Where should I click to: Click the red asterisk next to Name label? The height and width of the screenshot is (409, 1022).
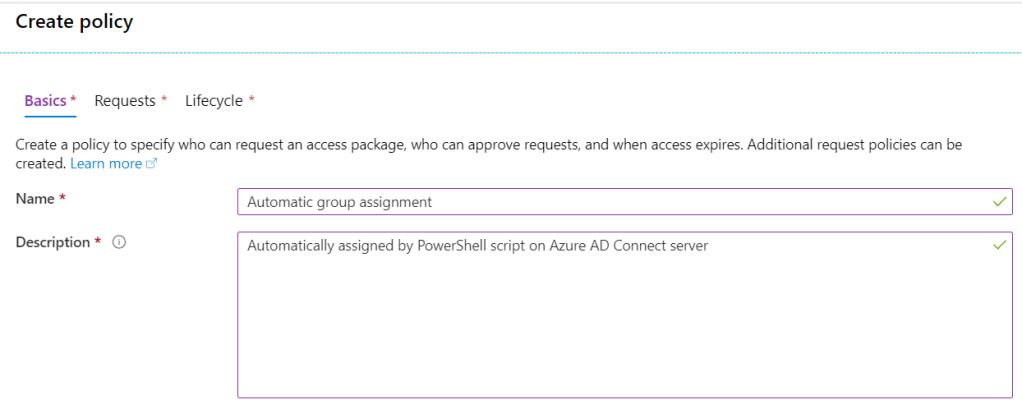coord(62,198)
